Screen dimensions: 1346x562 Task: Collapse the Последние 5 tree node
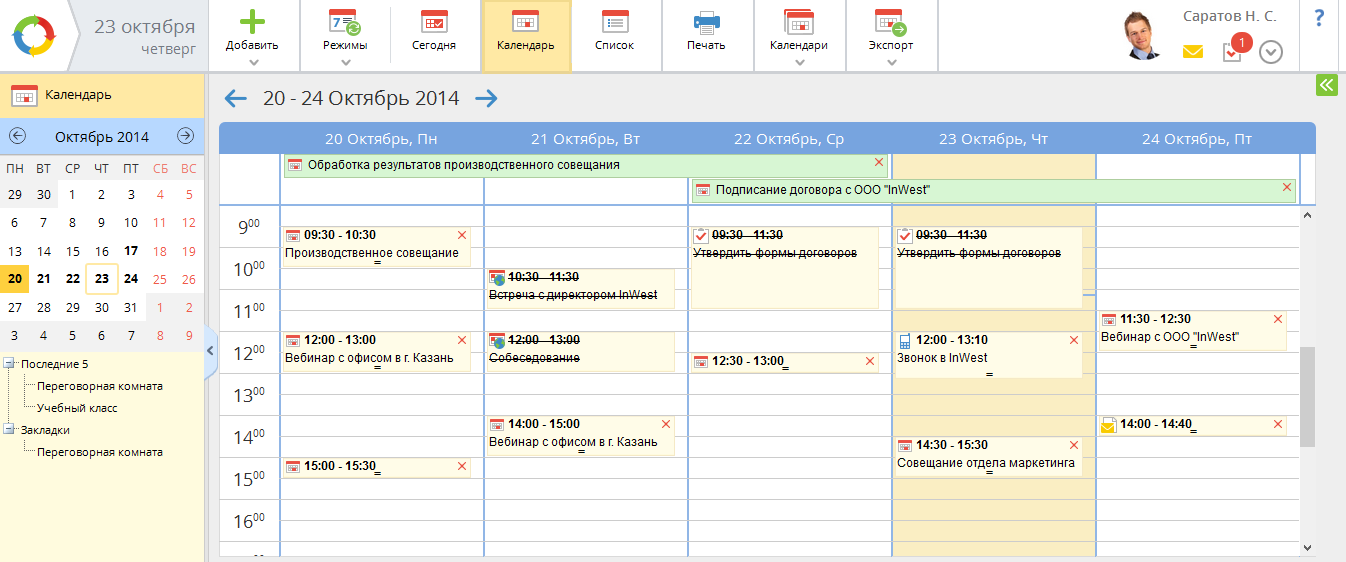[x=10, y=364]
